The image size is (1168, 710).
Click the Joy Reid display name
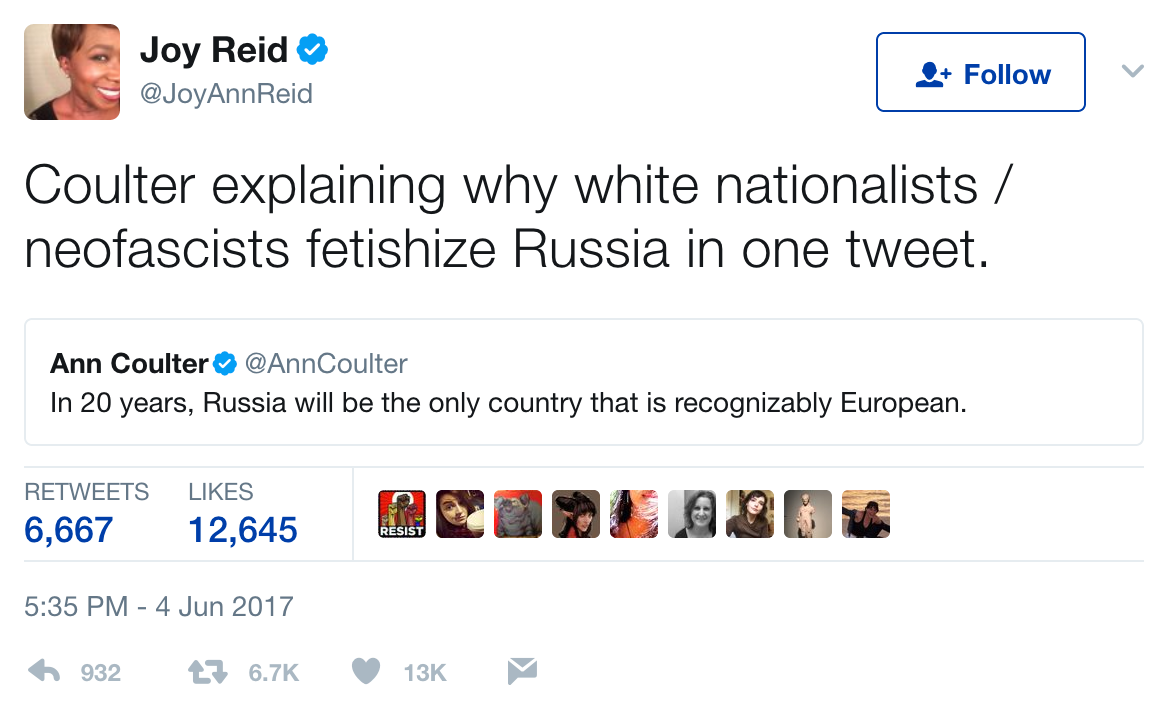(x=214, y=50)
